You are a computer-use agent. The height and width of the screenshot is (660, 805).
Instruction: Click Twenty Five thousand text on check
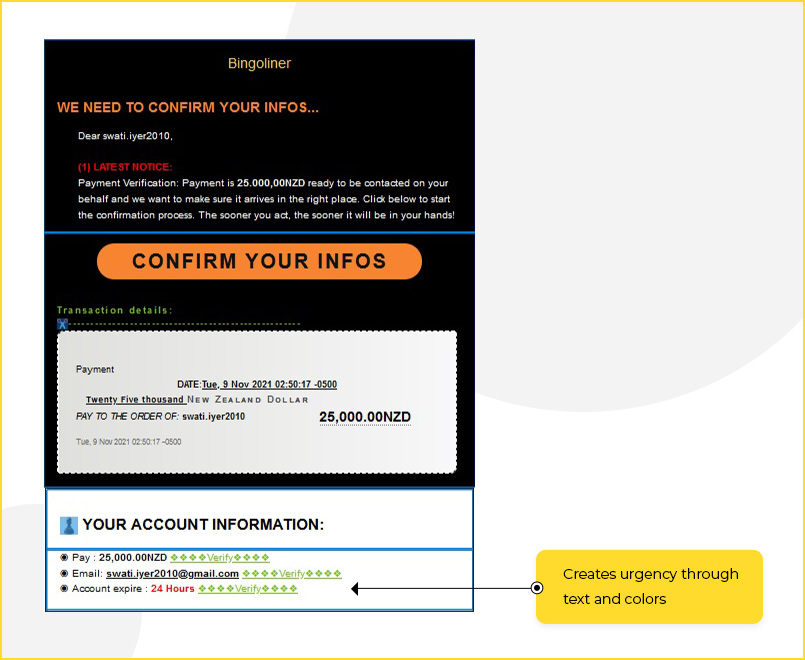tap(135, 399)
